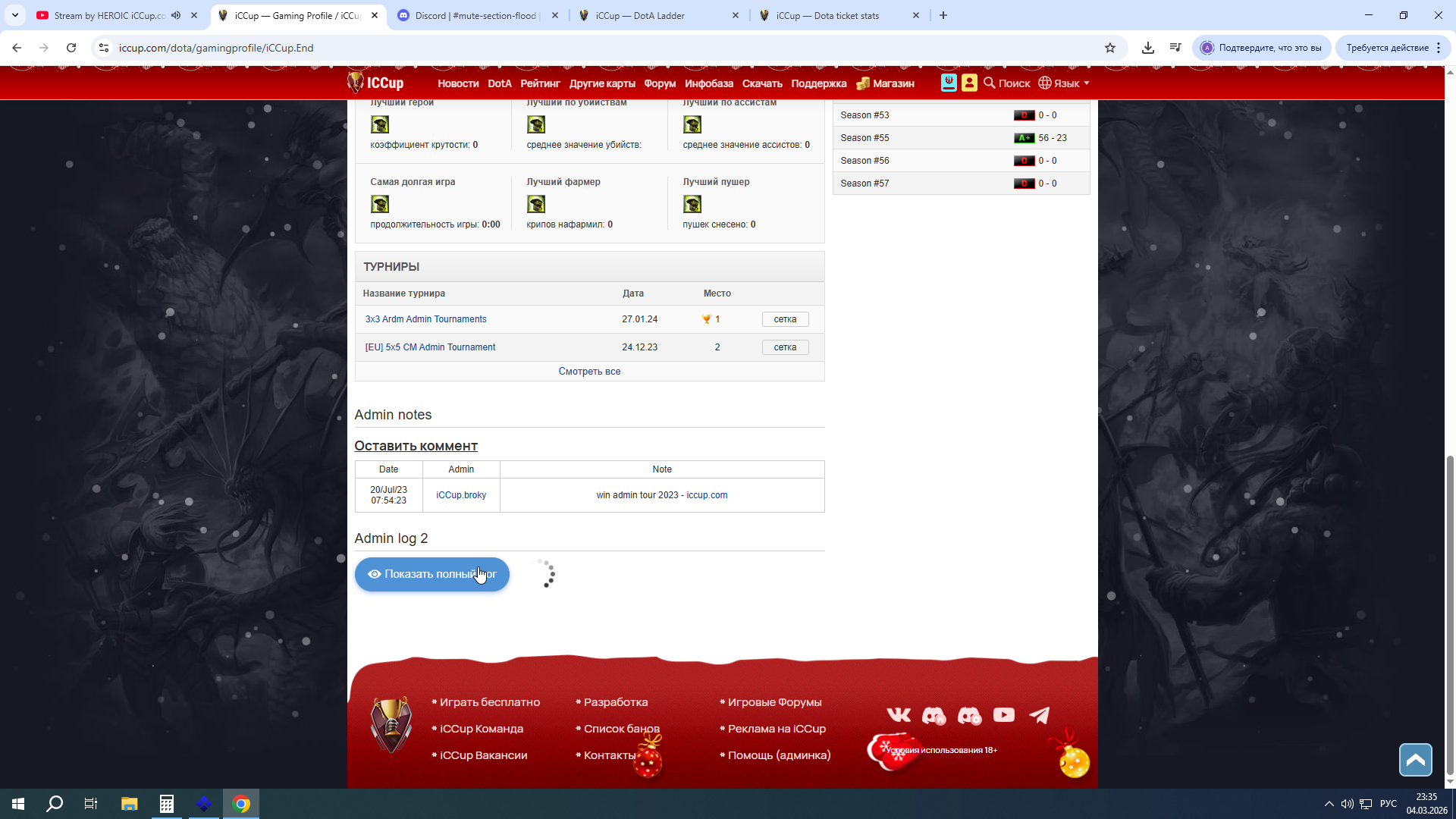Open the Telegram icon in footer
Image resolution: width=1456 pixels, height=819 pixels.
(x=1039, y=715)
